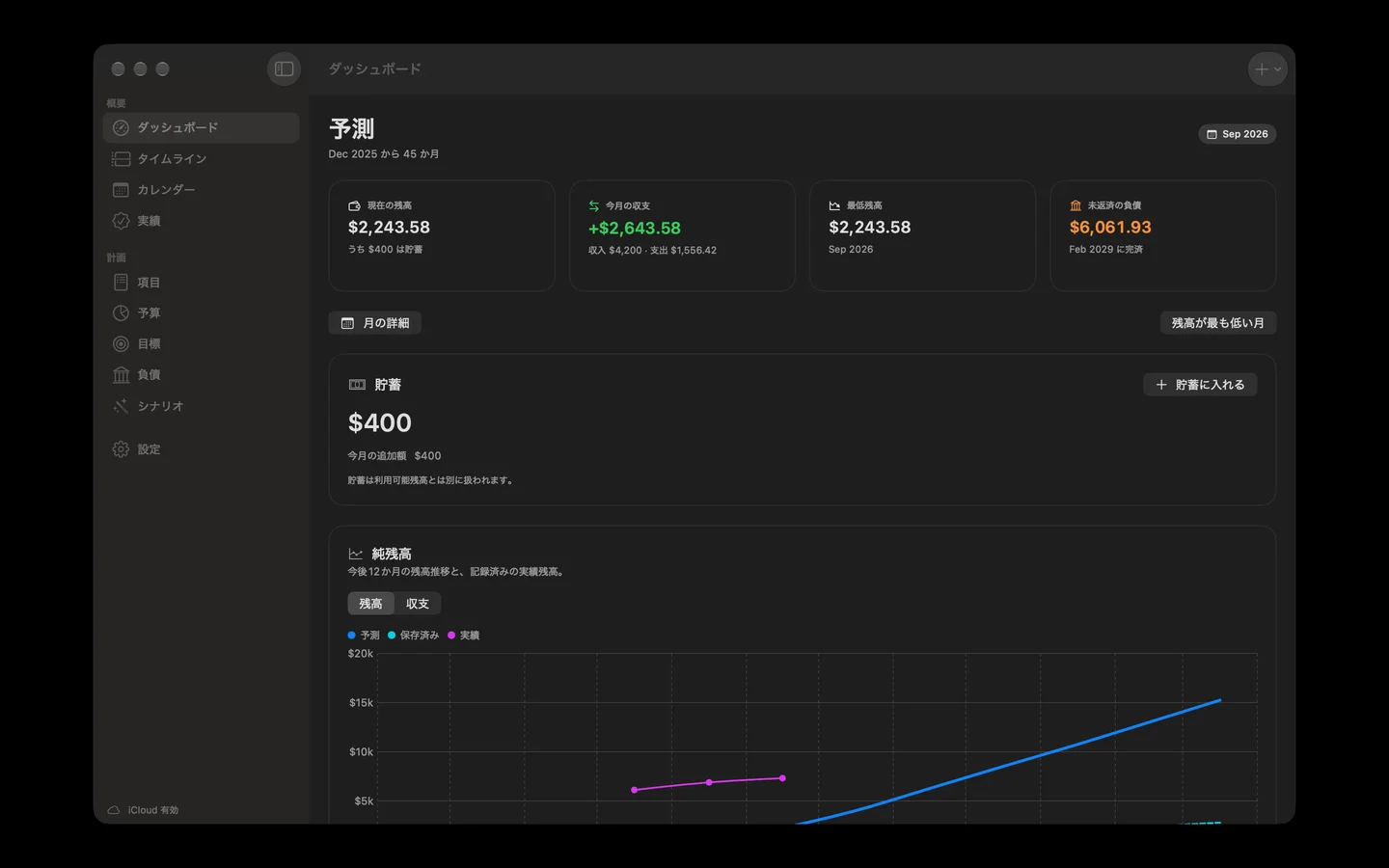Click Feb 2029 に完済 text
The image size is (1389, 868).
click(1105, 250)
